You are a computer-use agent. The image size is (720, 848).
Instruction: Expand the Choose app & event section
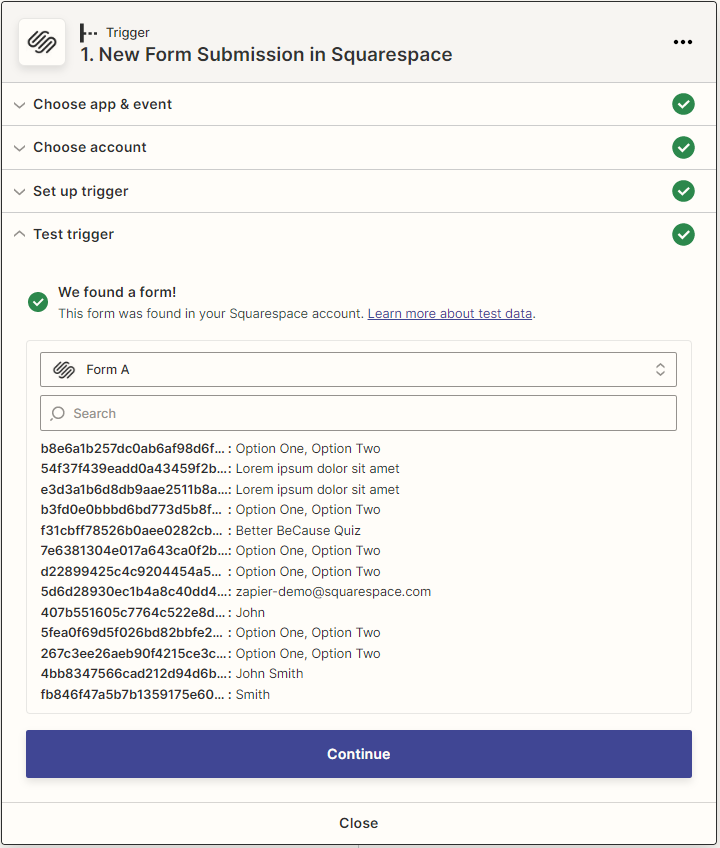359,104
